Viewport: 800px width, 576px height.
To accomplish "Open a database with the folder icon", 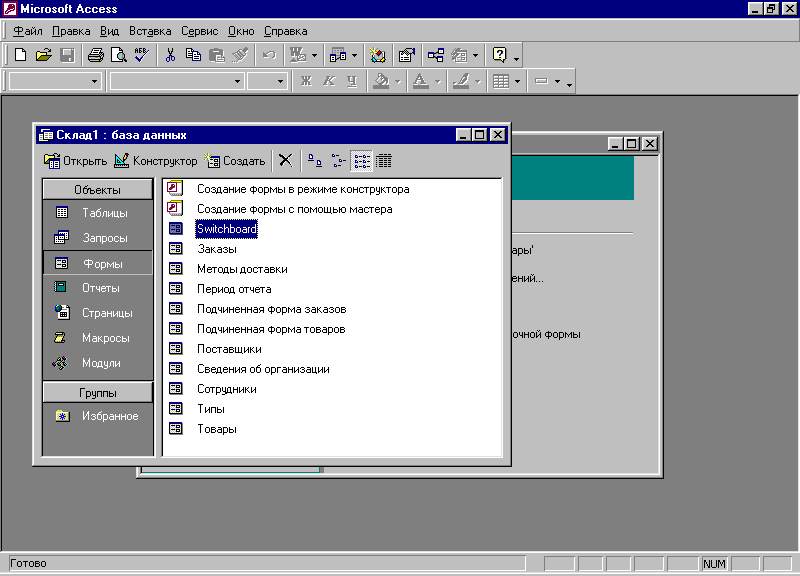I will point(44,55).
